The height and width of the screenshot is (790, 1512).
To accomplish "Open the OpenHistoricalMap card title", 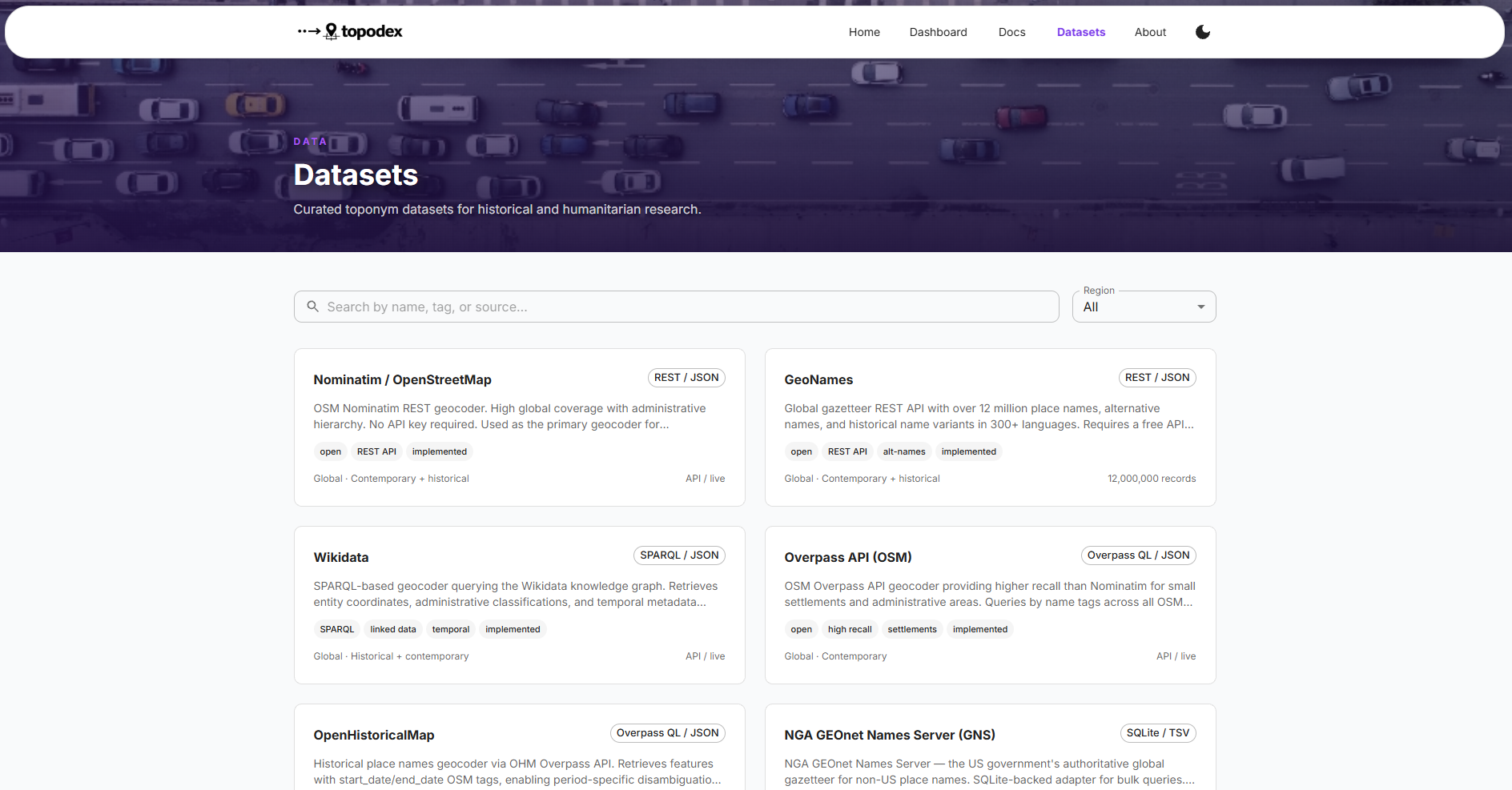I will pyautogui.click(x=374, y=735).
